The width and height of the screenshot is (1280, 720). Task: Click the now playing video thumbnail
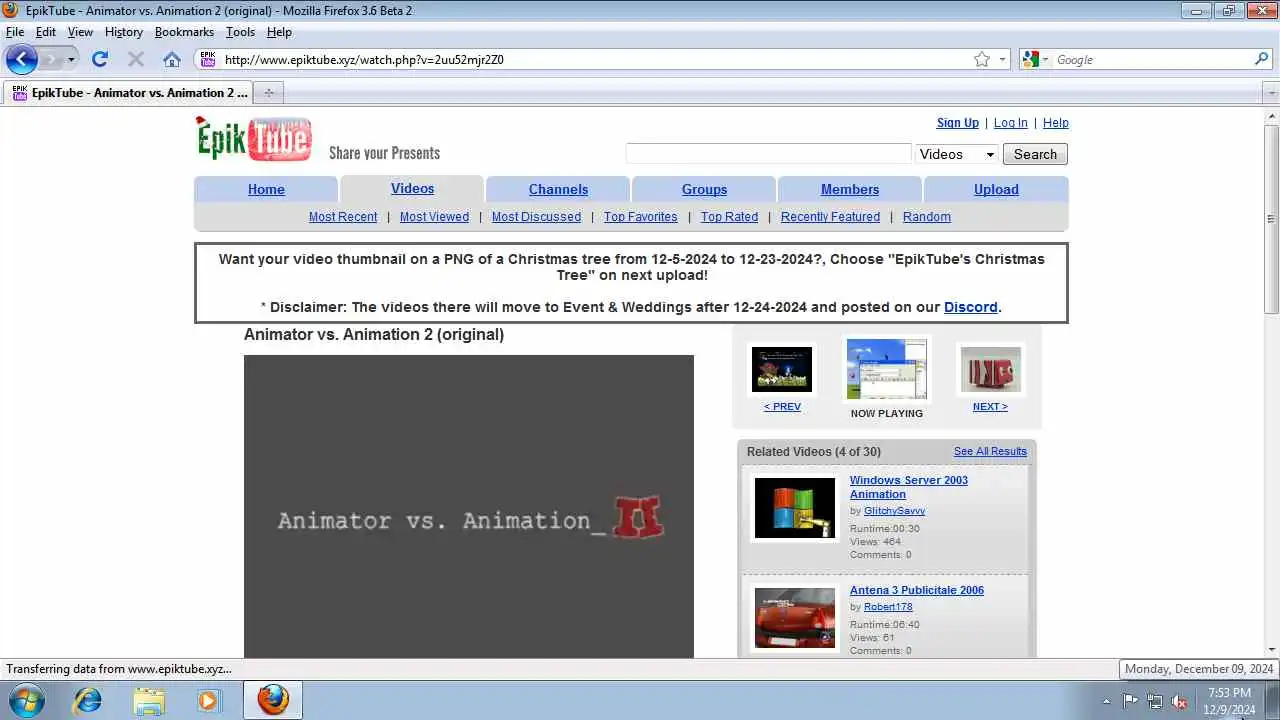(x=886, y=369)
